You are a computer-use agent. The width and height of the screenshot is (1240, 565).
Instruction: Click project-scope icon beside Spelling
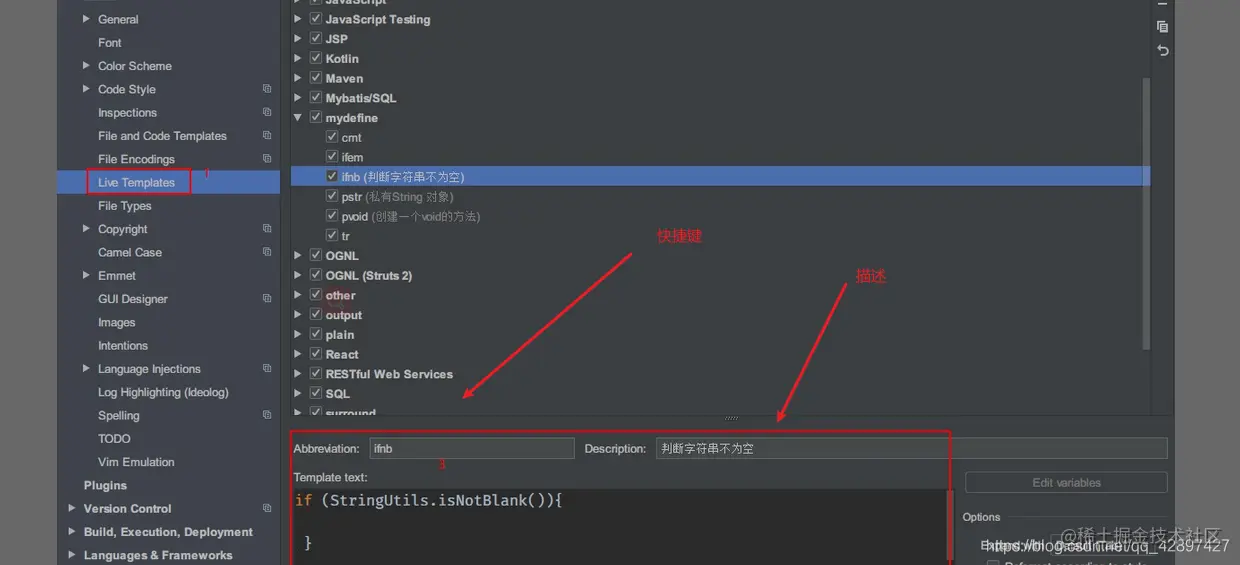tap(267, 414)
